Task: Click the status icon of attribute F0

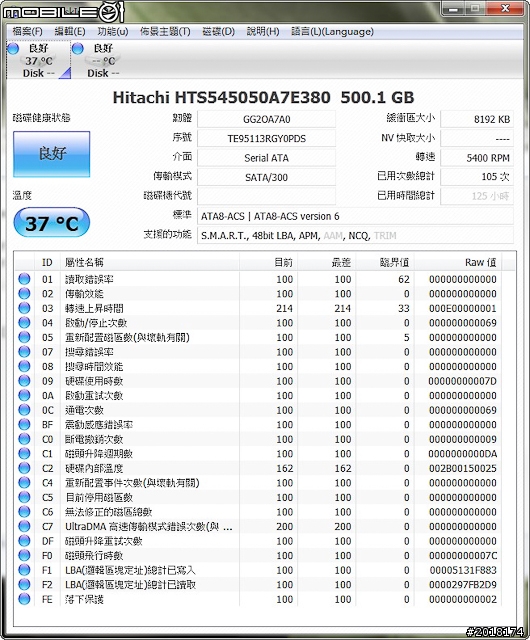Action: click(x=24, y=555)
